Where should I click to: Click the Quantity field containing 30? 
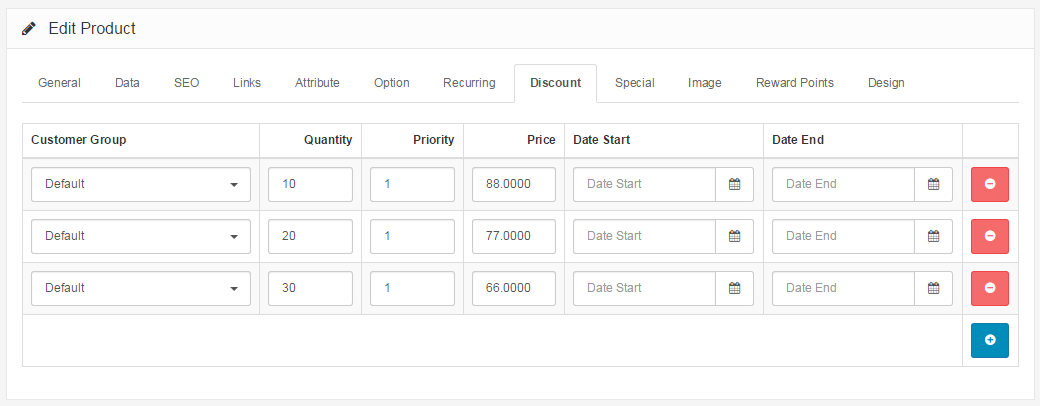click(310, 288)
